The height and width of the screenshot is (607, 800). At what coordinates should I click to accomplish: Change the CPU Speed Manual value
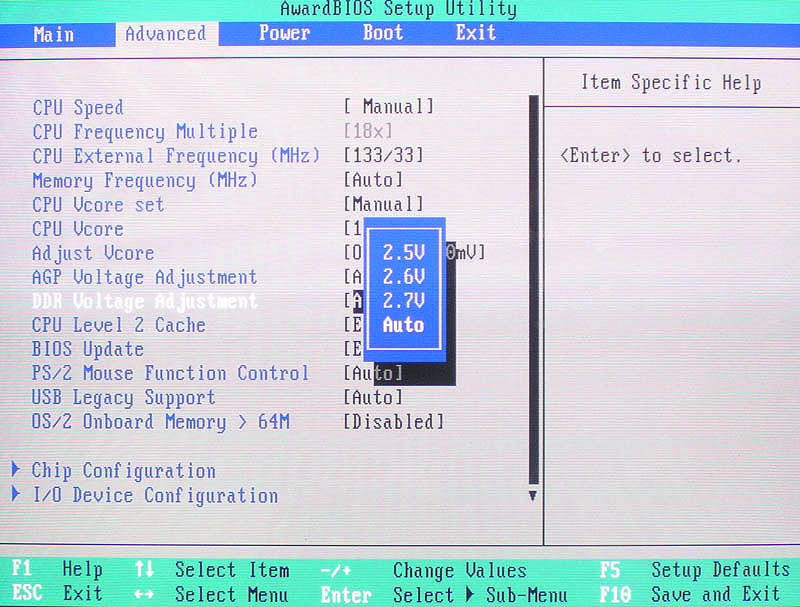(389, 107)
